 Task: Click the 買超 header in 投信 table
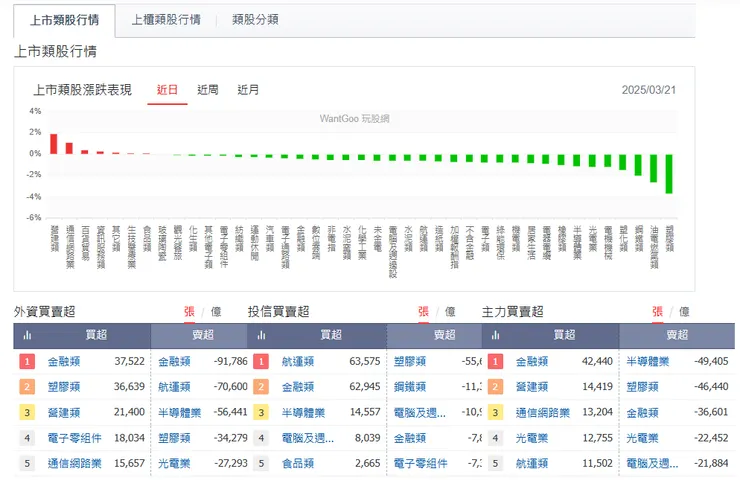pyautogui.click(x=331, y=335)
